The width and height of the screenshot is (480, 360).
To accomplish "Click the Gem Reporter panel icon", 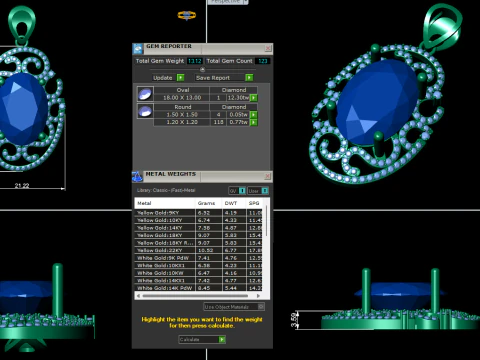I will (138, 49).
